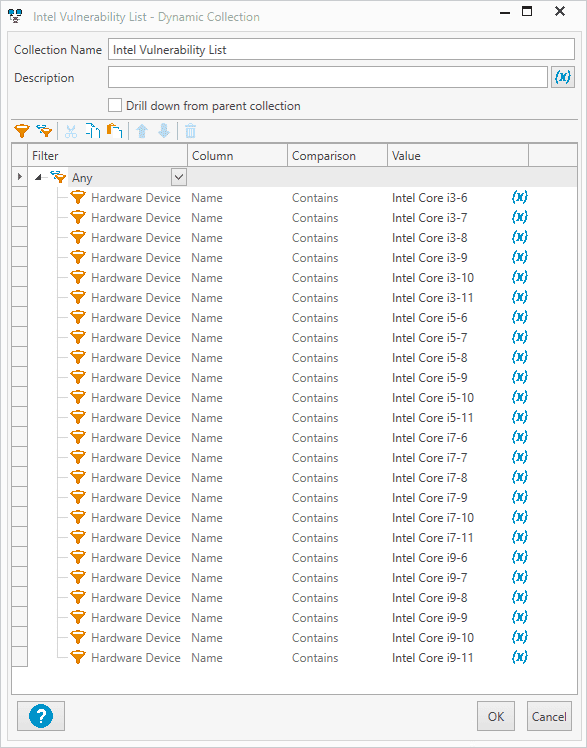Minimize the Dynamic Collection window
587x748 pixels.
(x=505, y=11)
